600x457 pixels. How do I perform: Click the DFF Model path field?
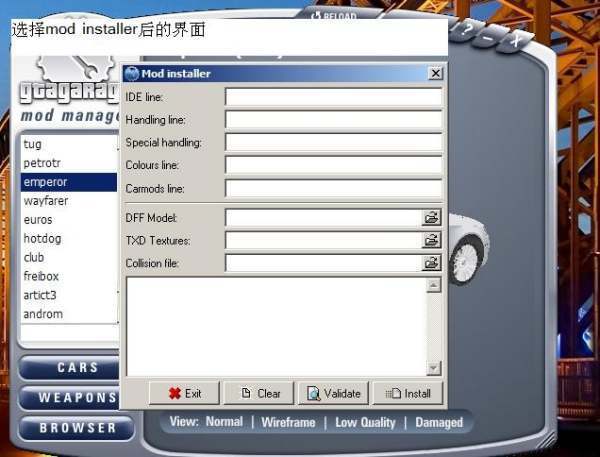coord(324,218)
